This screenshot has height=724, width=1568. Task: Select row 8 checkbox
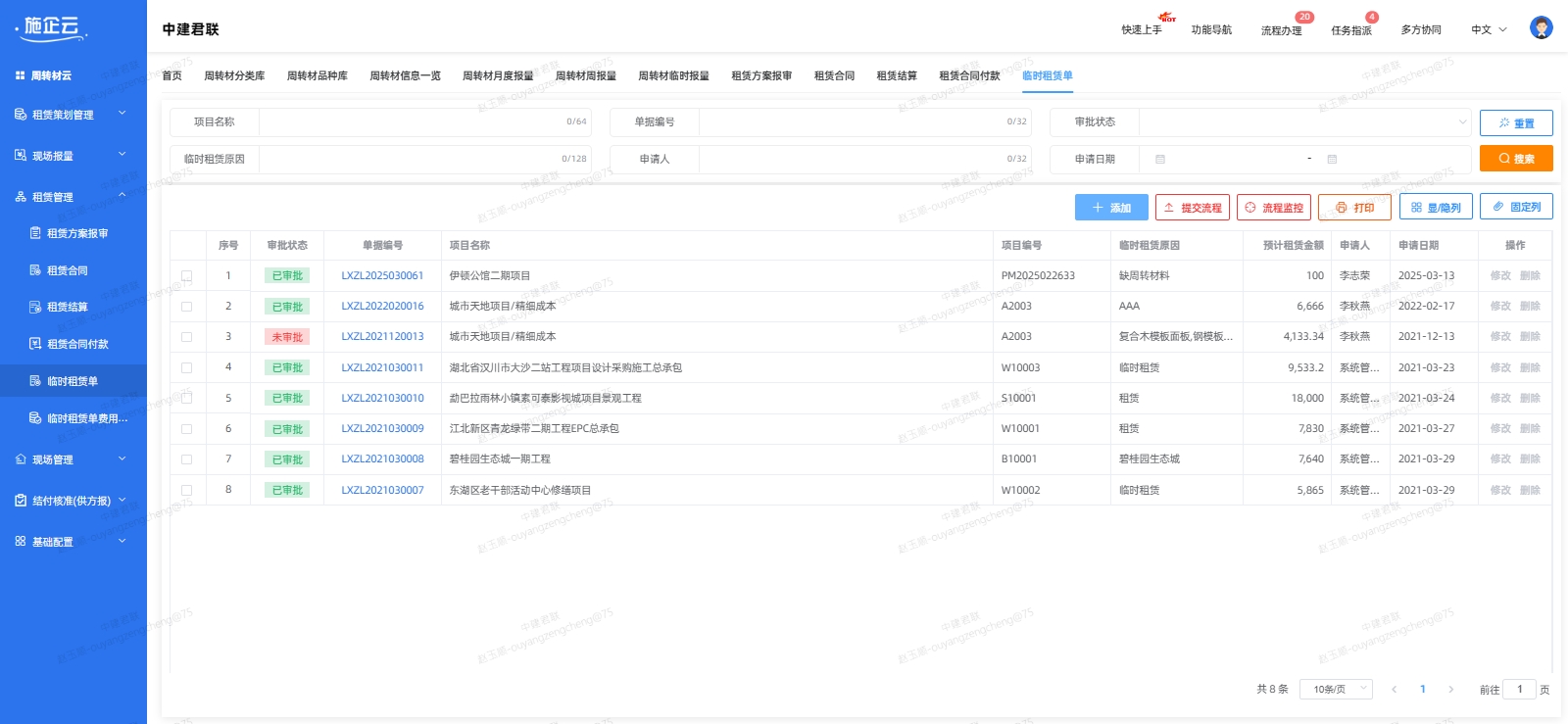coord(186,490)
